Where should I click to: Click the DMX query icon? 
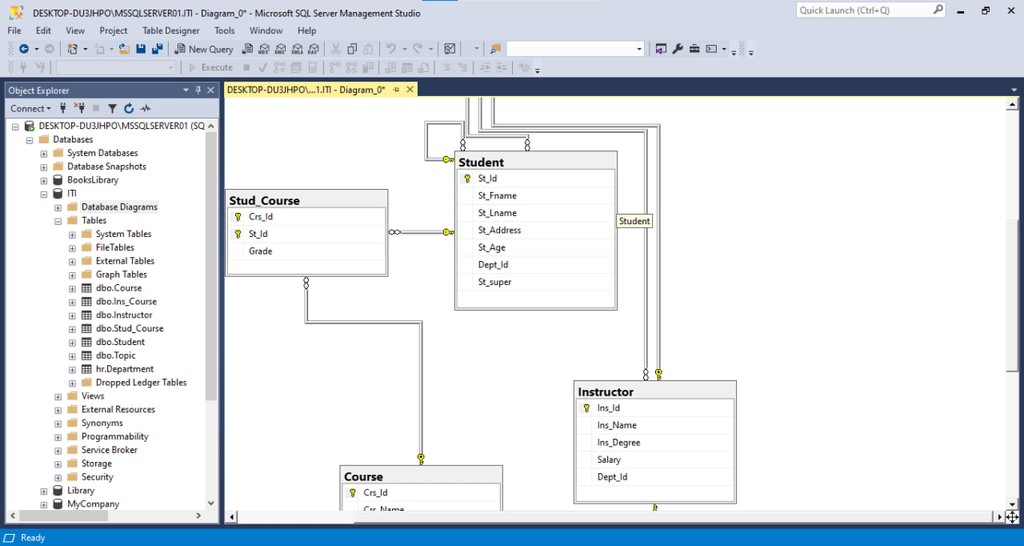coord(280,49)
